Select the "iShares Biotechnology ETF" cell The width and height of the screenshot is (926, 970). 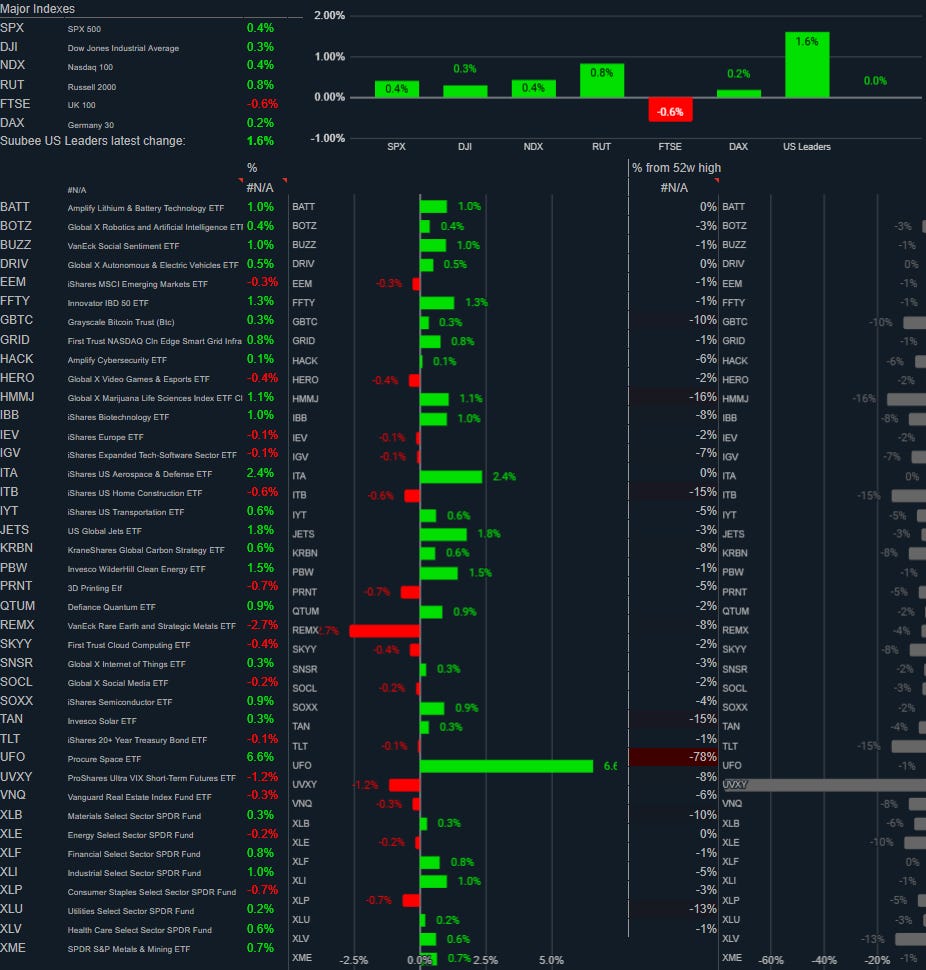118,418
